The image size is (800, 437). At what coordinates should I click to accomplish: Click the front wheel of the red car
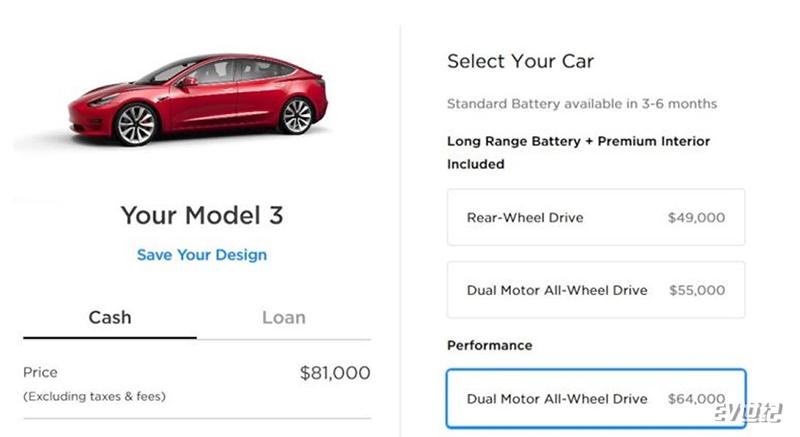(x=136, y=125)
